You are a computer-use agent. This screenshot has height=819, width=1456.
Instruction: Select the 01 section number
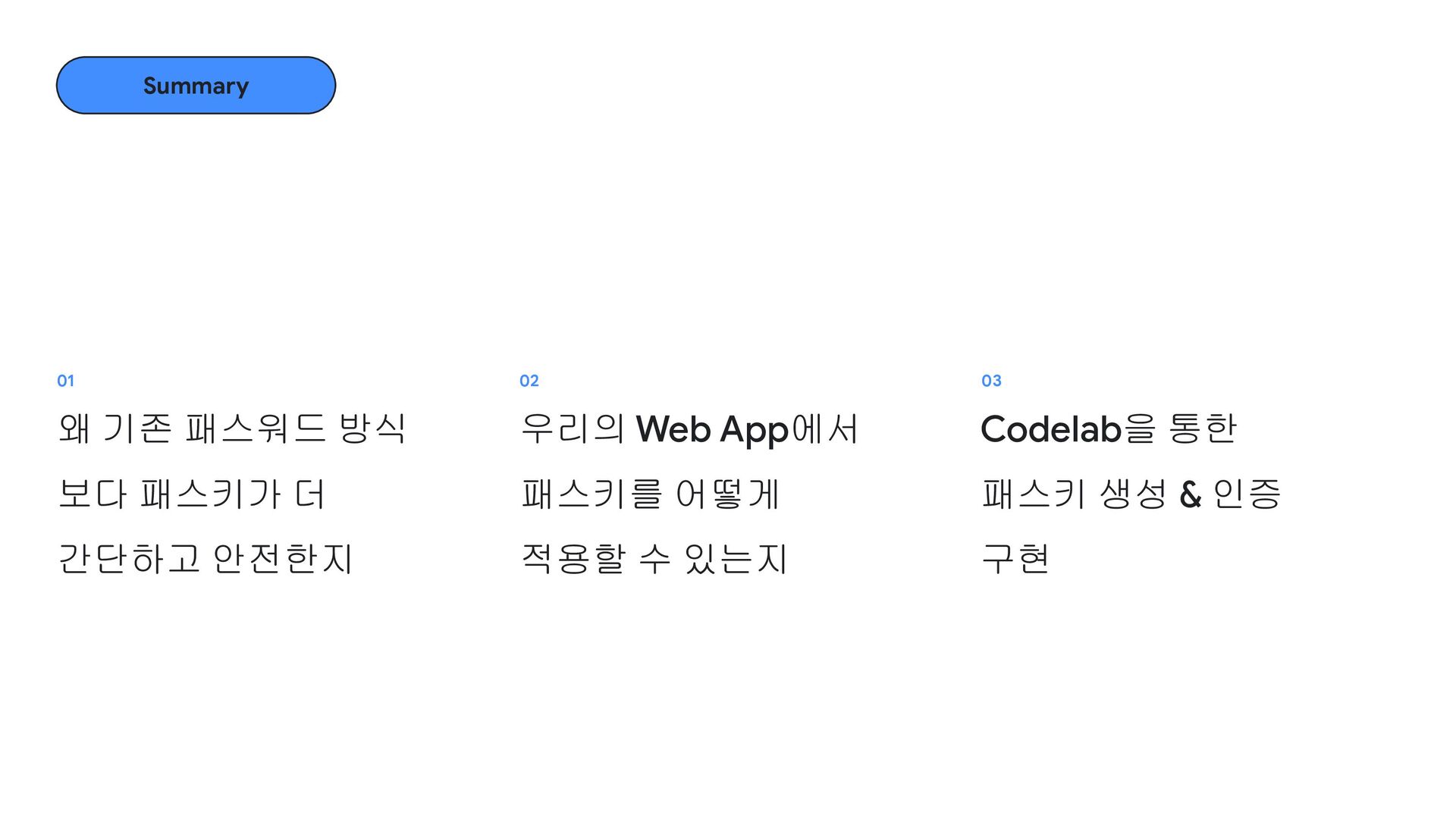(x=66, y=381)
